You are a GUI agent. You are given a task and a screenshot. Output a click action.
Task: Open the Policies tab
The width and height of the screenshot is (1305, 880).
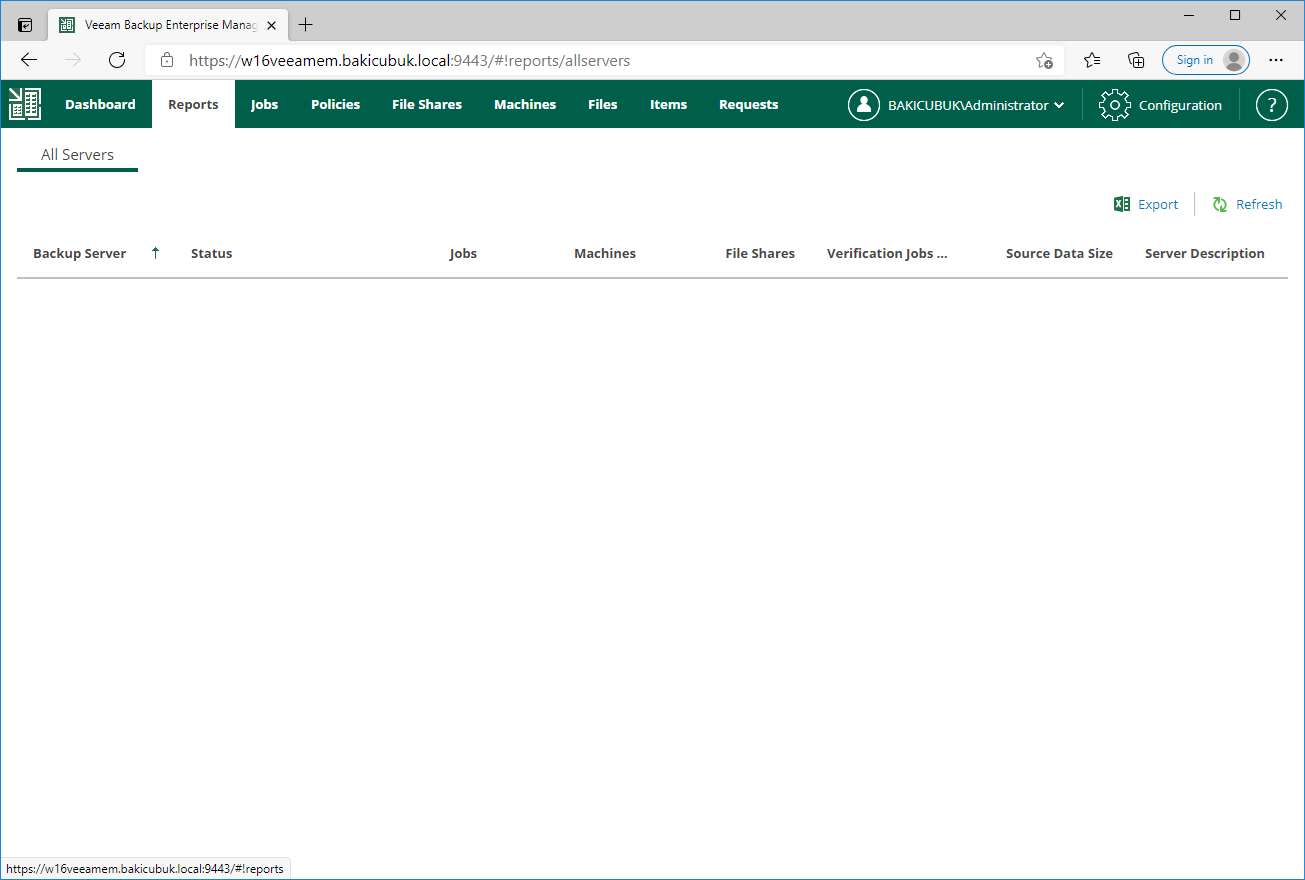[335, 104]
